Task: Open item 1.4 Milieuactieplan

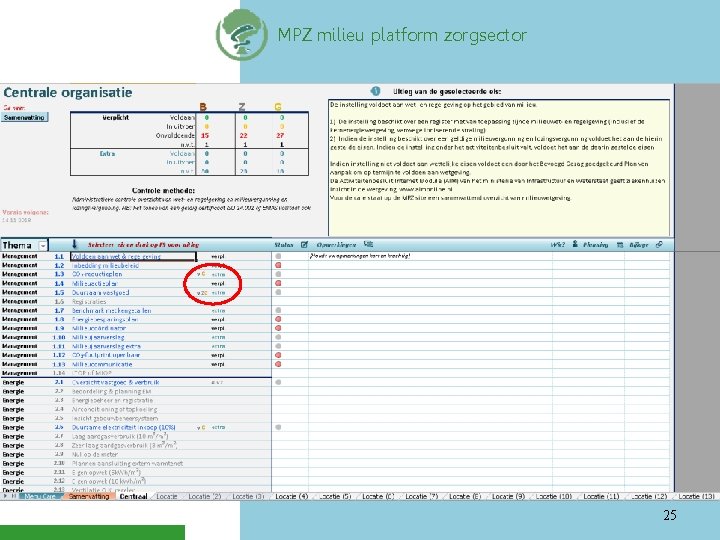Action: click(x=95, y=283)
